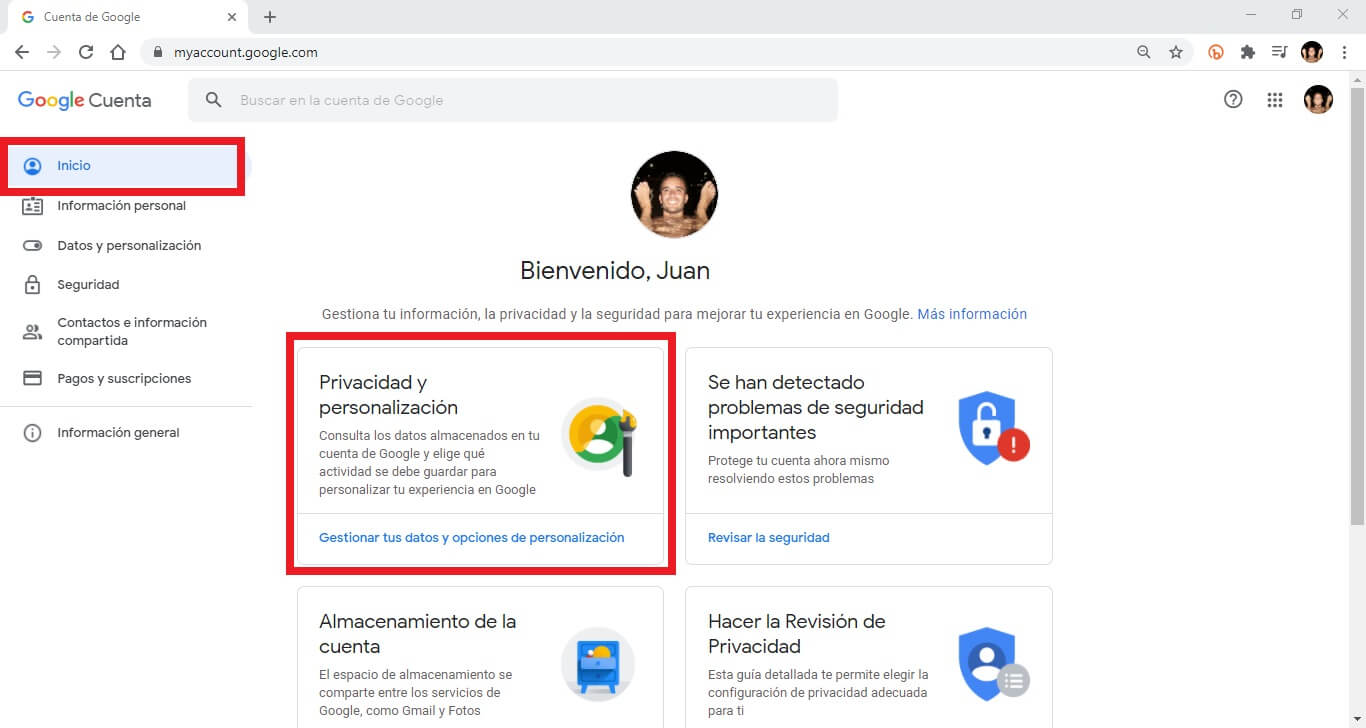Screen dimensions: 1366x728
Task: Open the Extensions puzzle icon
Action: 1248,52
